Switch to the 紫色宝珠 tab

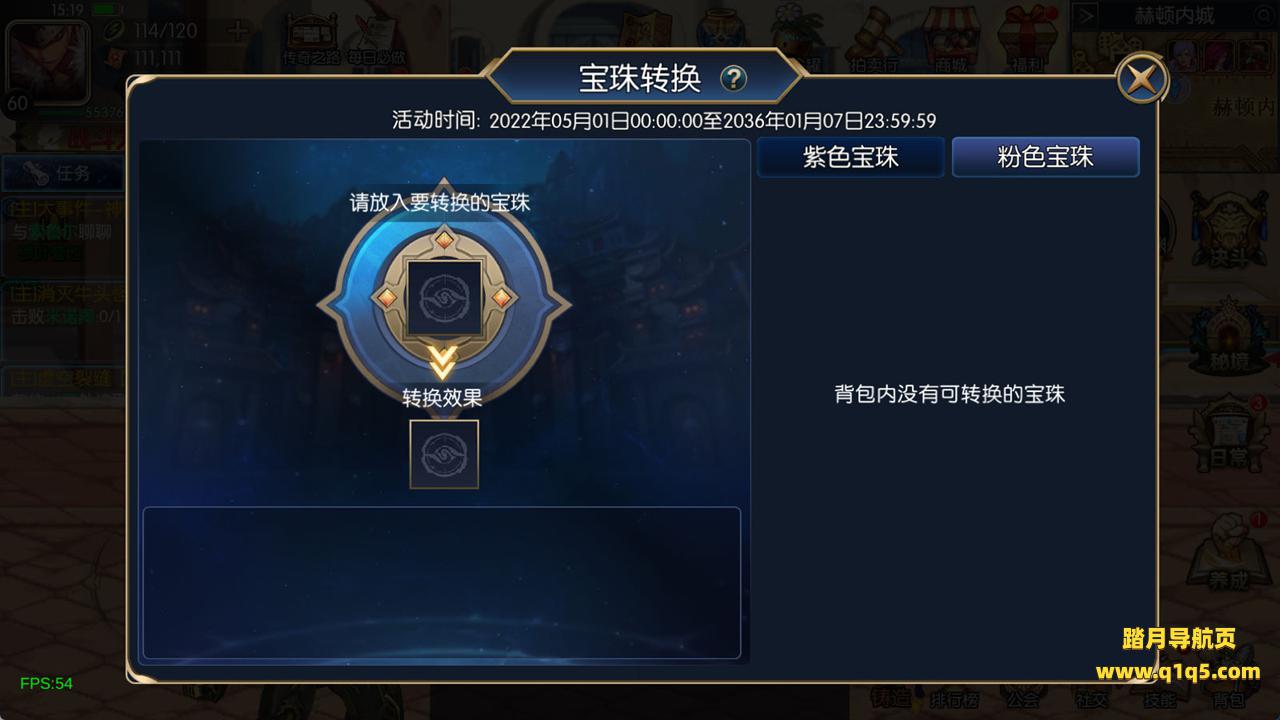pyautogui.click(x=851, y=157)
